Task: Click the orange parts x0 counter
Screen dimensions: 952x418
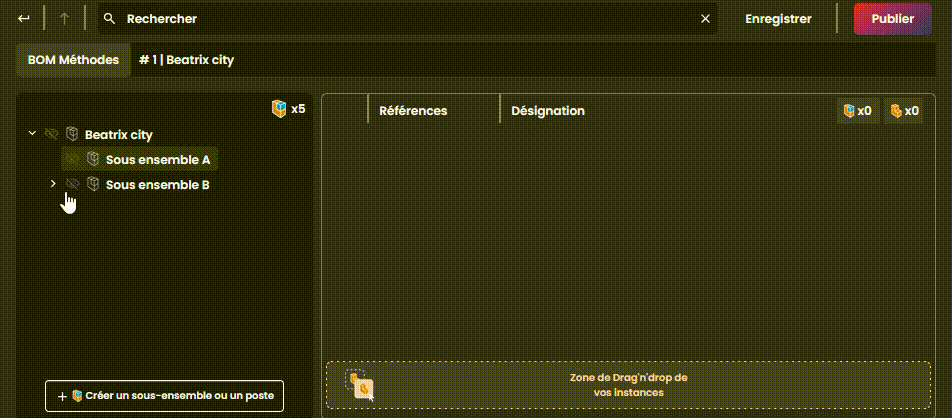Action: tap(904, 111)
